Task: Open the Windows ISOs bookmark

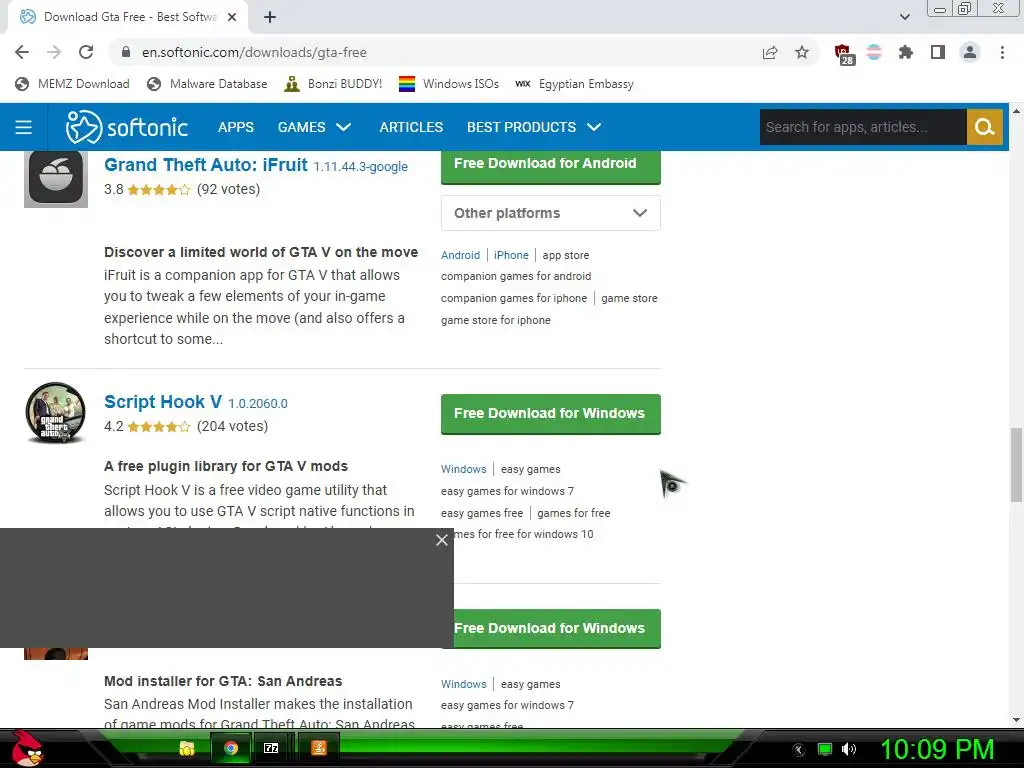Action: pos(449,84)
